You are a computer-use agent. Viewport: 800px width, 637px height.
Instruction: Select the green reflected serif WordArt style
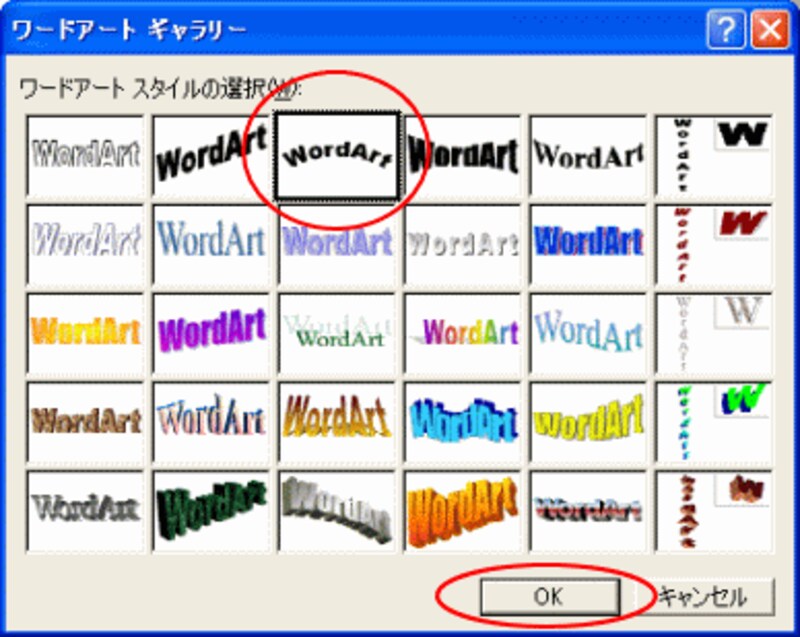coord(337,333)
